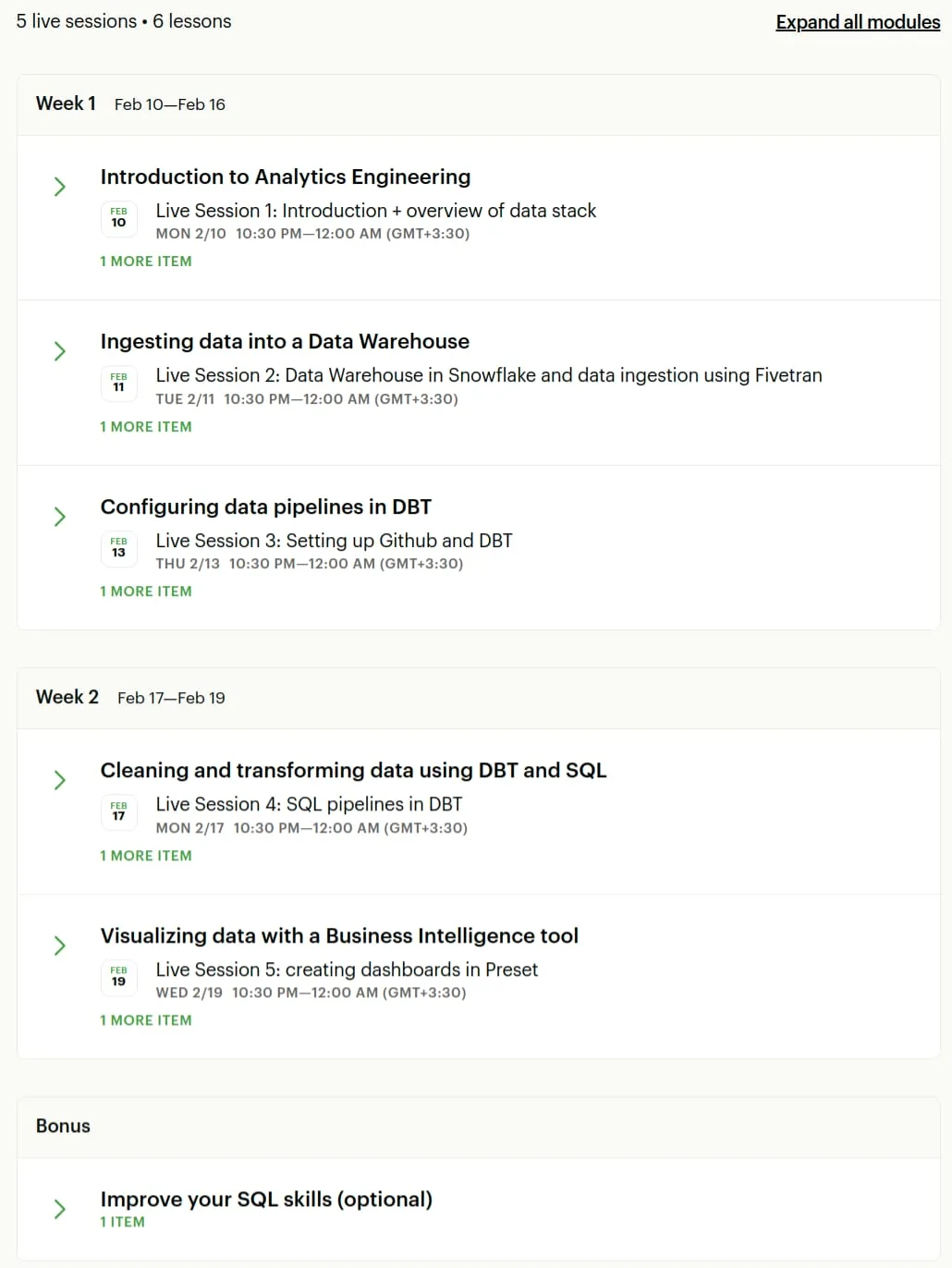
Task: Expand Visualizing data with BI tool chevron
Action: 60,945
